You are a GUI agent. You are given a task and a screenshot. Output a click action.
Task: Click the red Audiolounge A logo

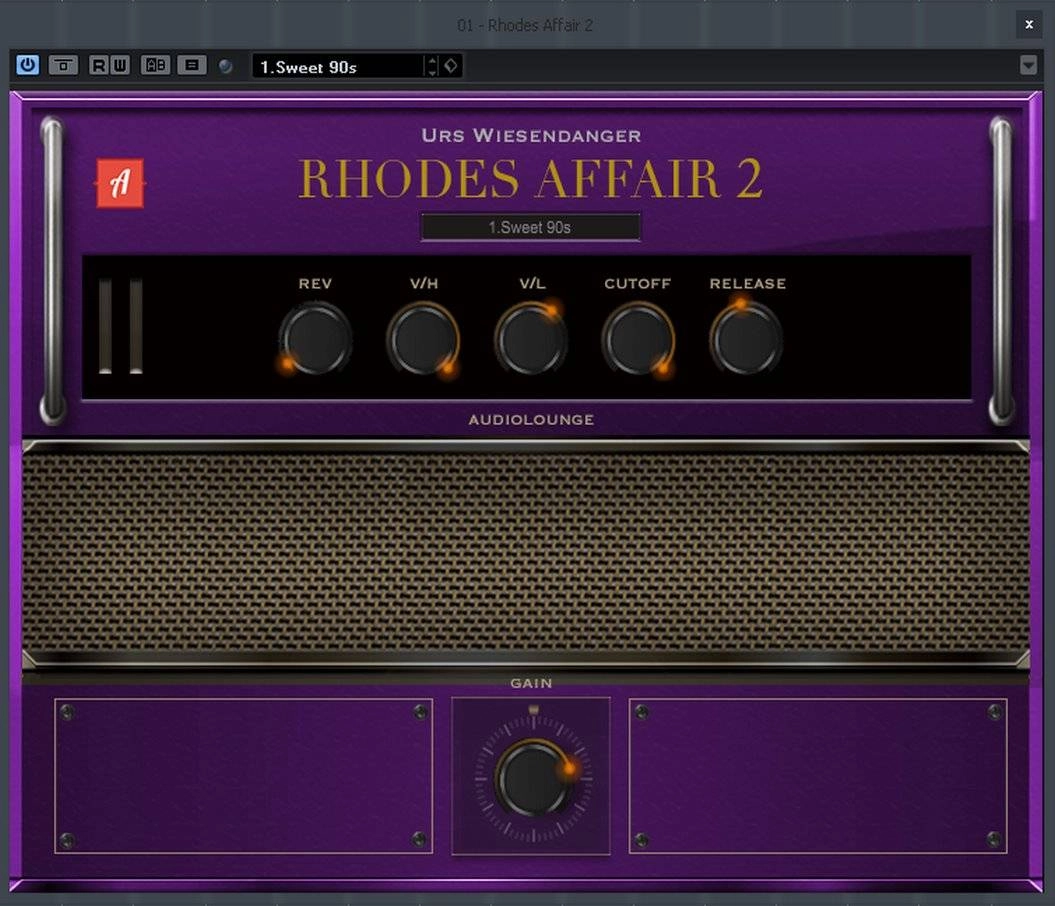(120, 183)
